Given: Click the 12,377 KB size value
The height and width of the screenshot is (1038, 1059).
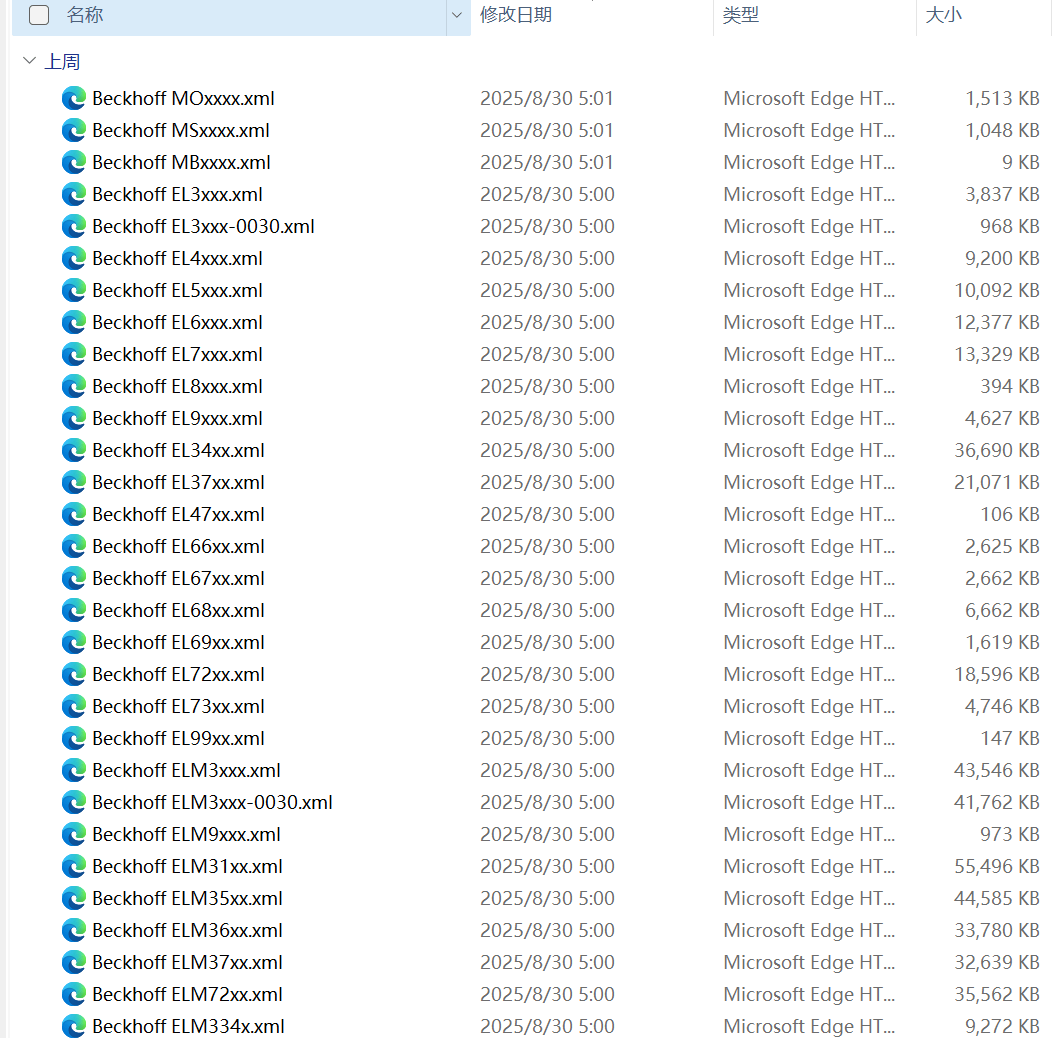Looking at the screenshot, I should click(x=997, y=323).
